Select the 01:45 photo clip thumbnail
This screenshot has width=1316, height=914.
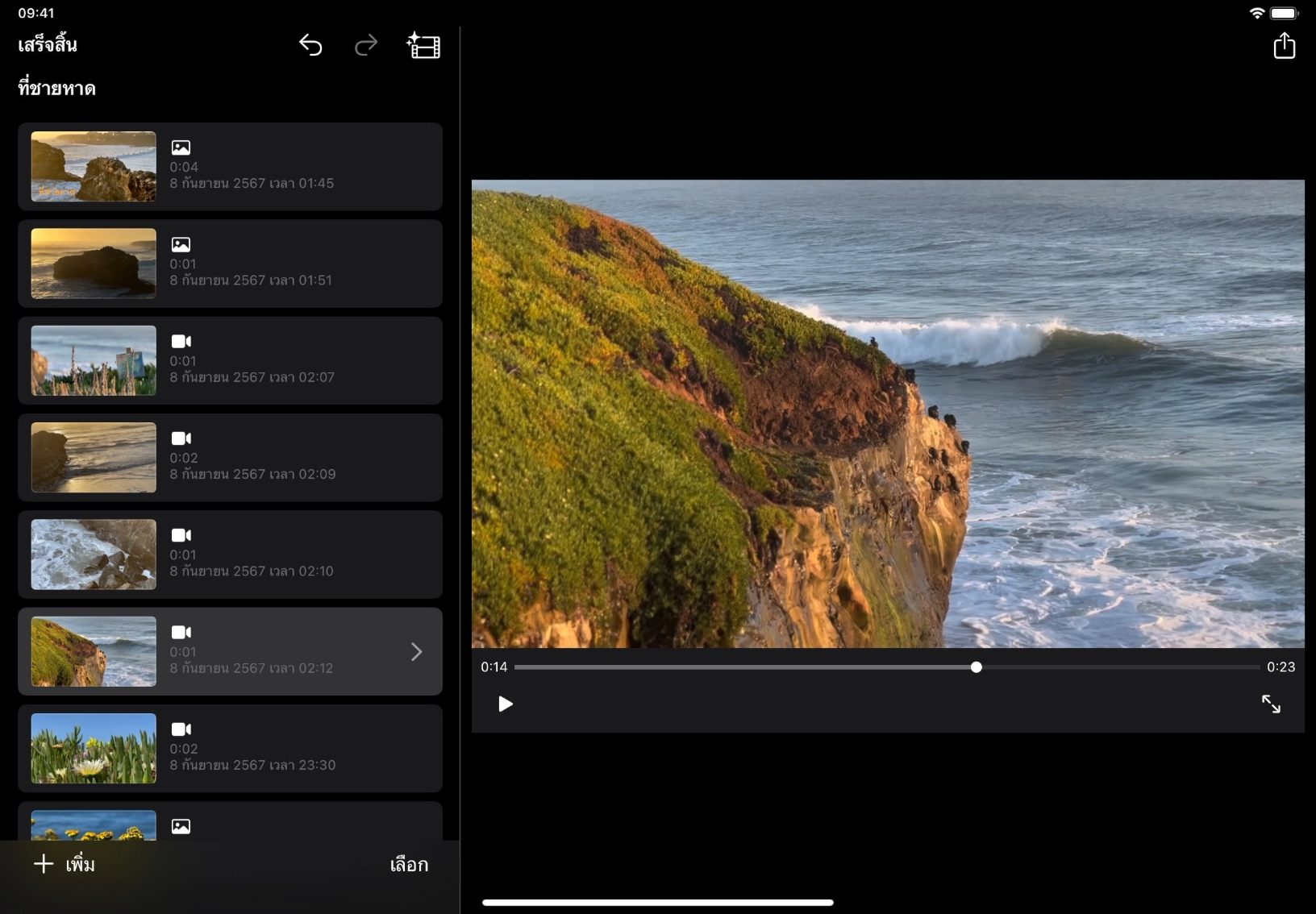point(94,167)
